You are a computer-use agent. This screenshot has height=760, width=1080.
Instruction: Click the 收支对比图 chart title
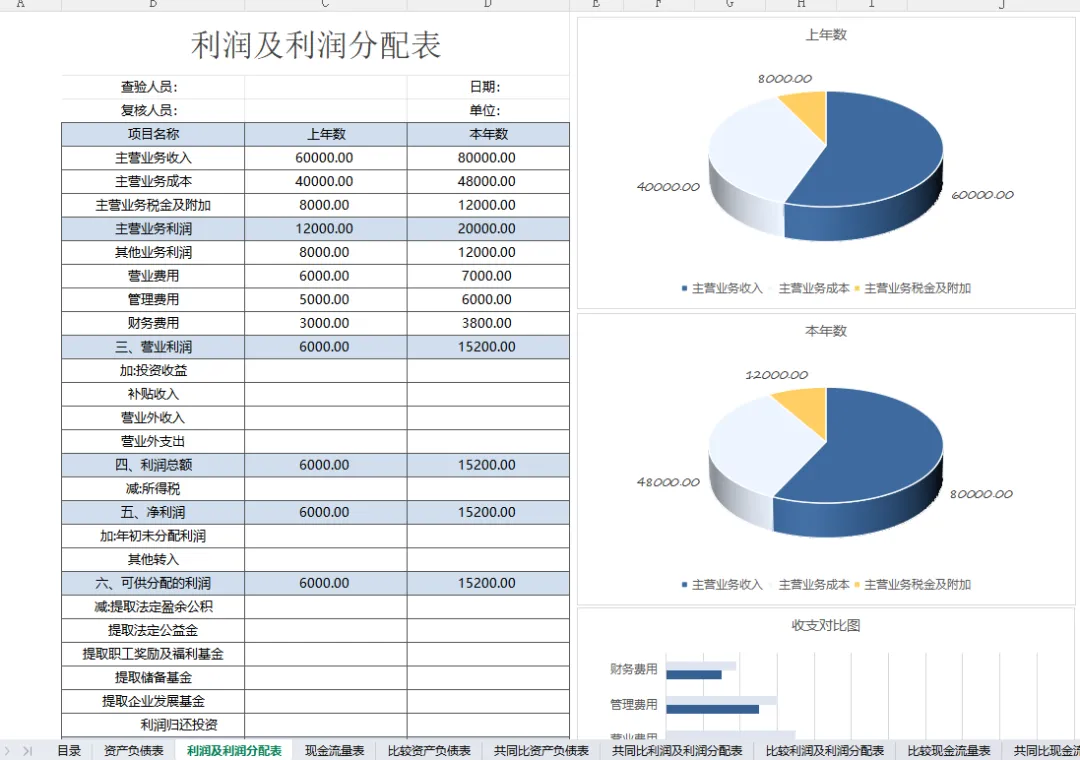point(826,625)
